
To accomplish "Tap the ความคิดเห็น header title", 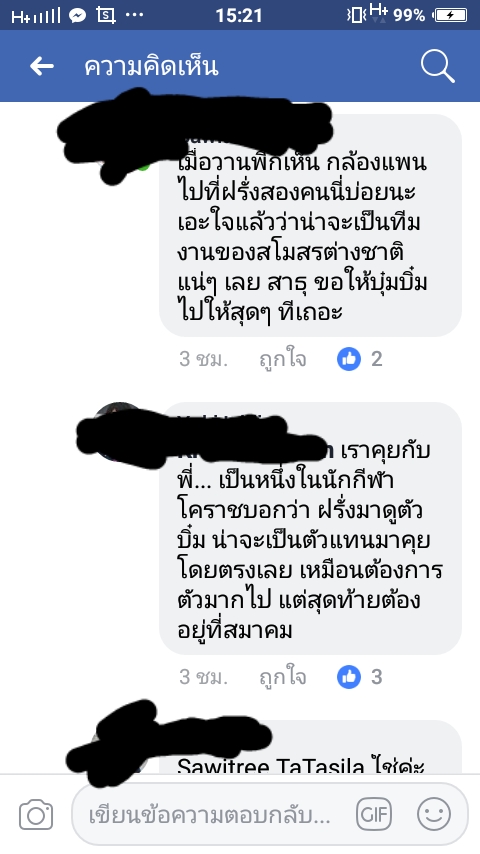I will 151,66.
